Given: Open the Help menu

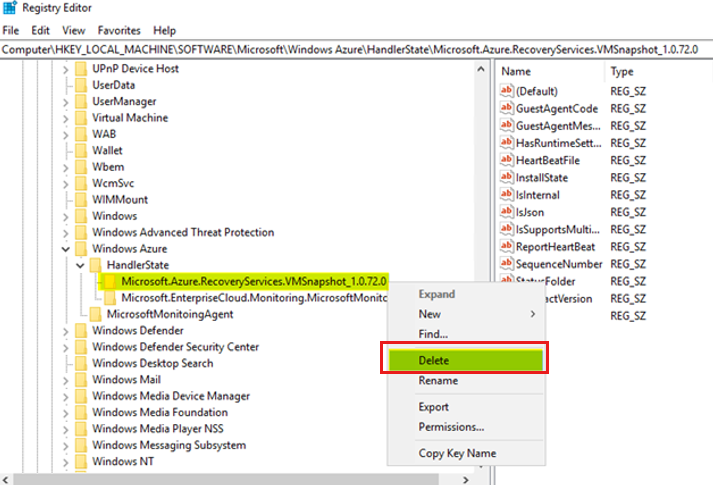Looking at the screenshot, I should point(164,30).
